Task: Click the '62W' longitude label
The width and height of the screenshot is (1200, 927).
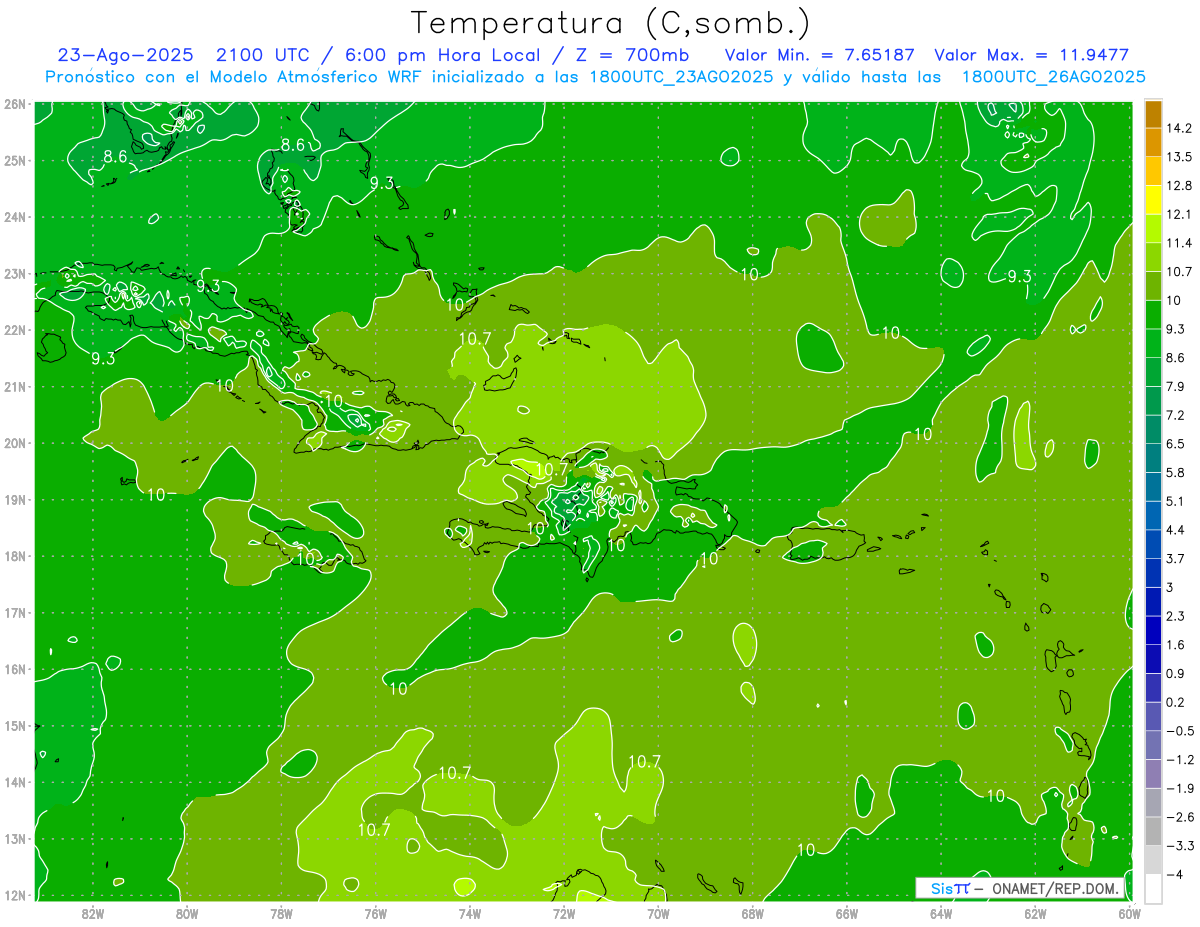Action: [1035, 913]
